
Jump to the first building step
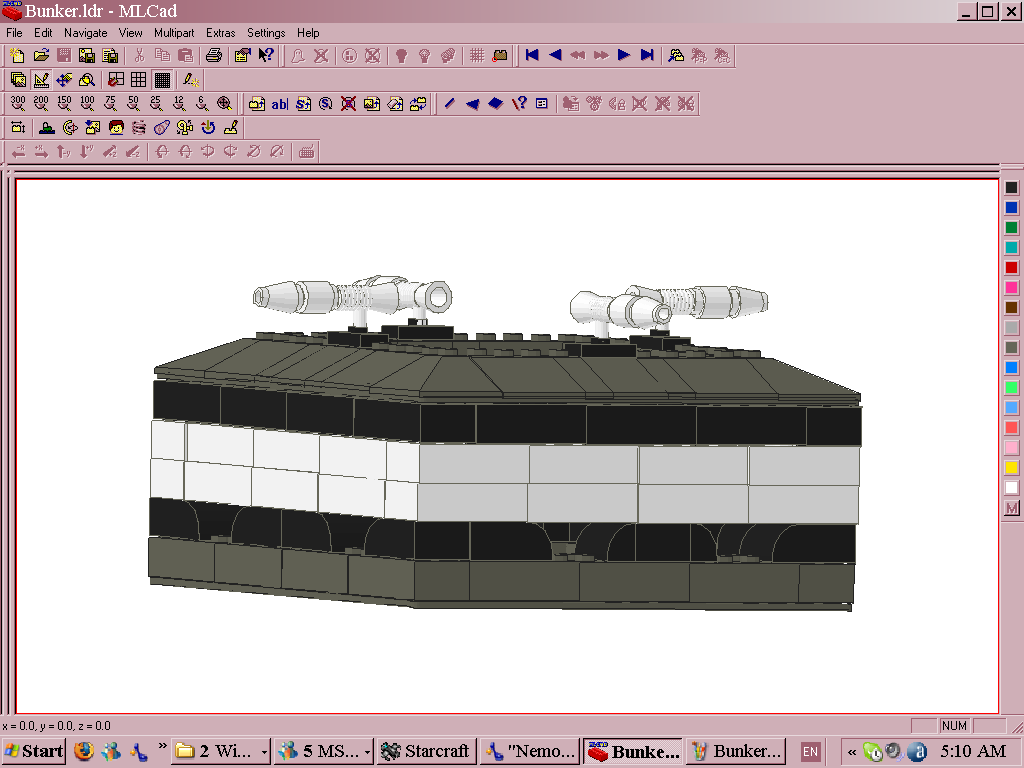tap(532, 56)
